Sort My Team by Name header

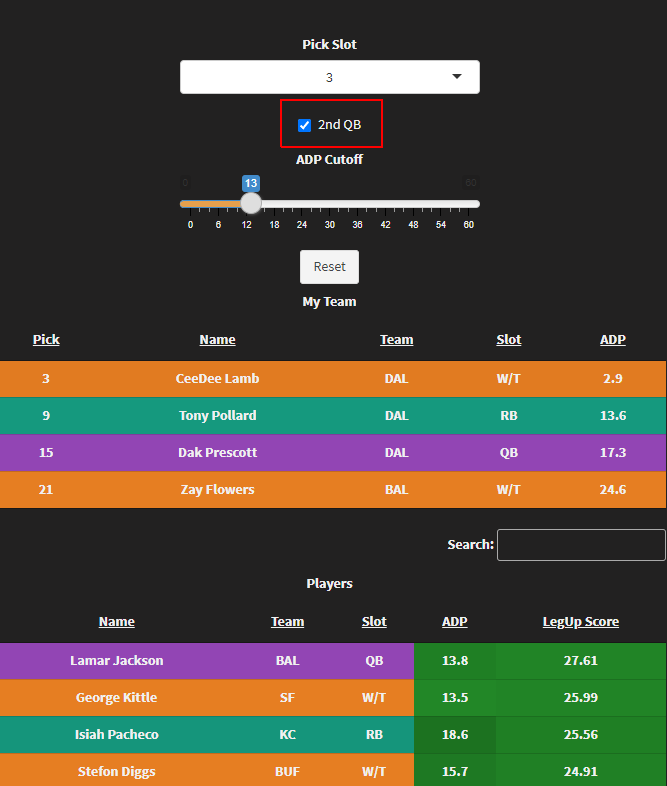coord(217,339)
